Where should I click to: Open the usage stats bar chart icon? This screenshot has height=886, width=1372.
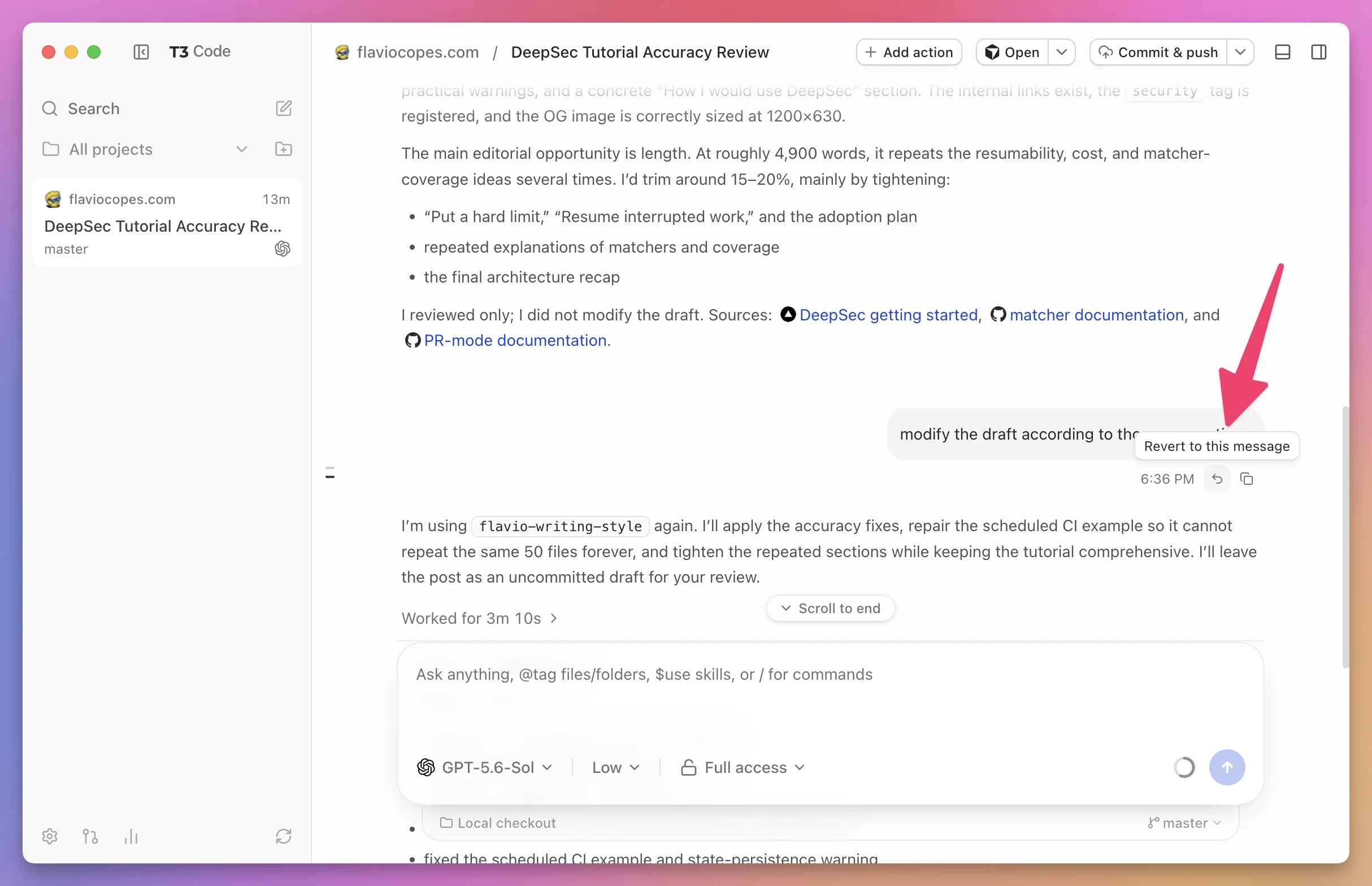pyautogui.click(x=131, y=836)
